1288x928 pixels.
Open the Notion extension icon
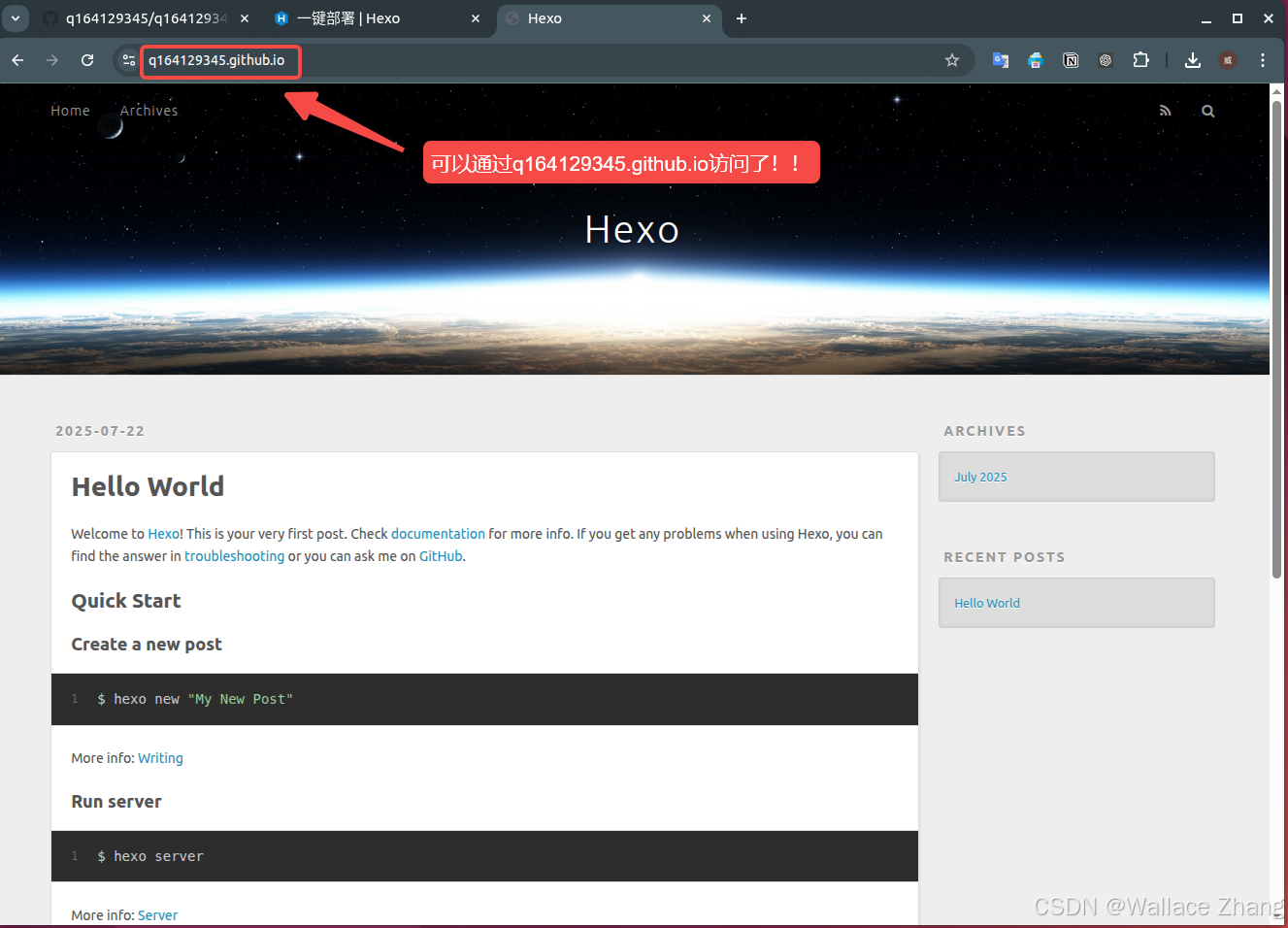click(x=1071, y=60)
